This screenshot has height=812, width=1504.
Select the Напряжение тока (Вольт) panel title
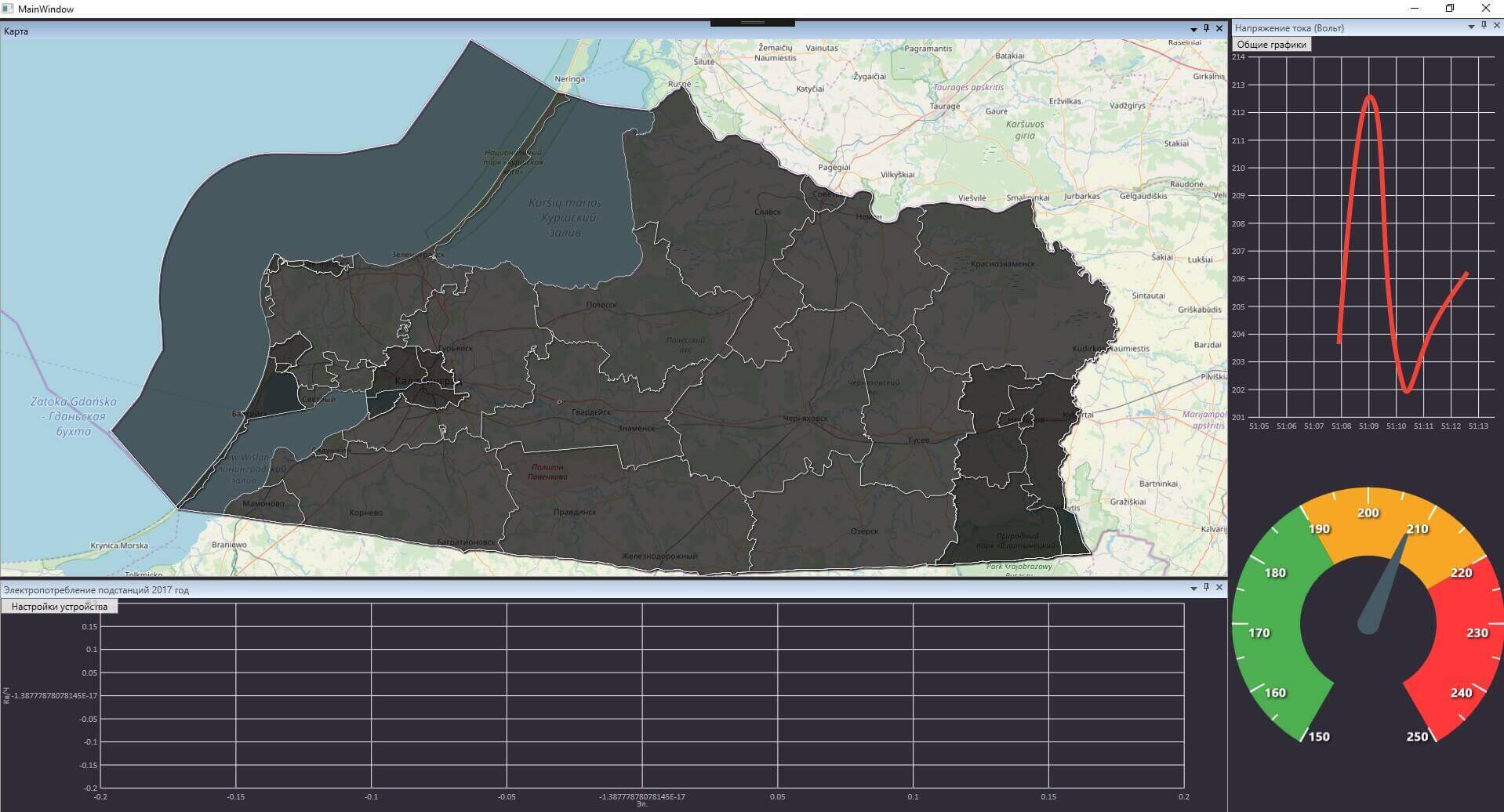tap(1289, 28)
